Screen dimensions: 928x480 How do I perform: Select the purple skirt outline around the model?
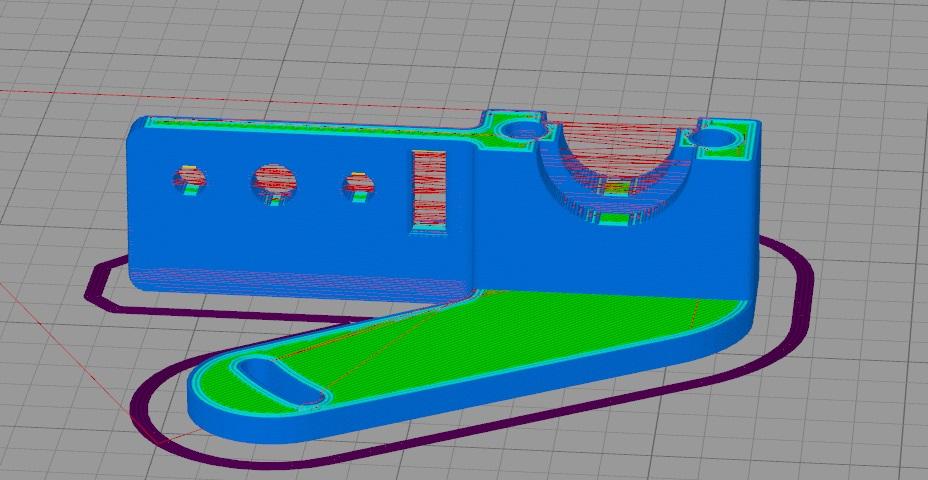pyautogui.click(x=450, y=355)
